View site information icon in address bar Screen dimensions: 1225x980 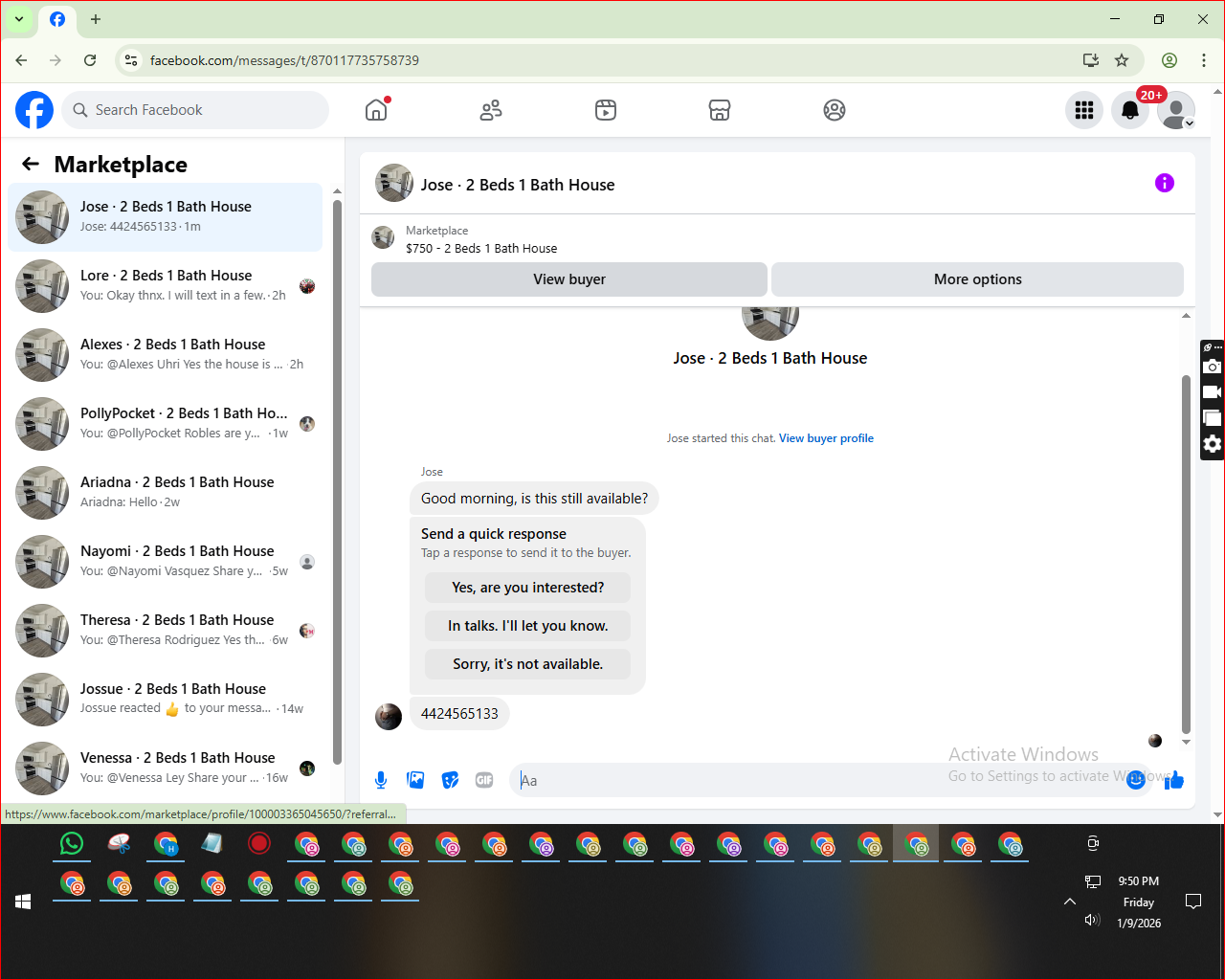click(131, 60)
